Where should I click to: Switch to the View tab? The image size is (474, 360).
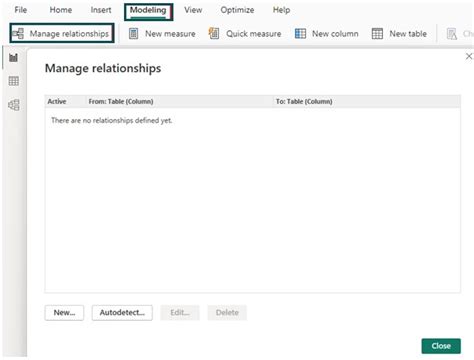pyautogui.click(x=193, y=10)
